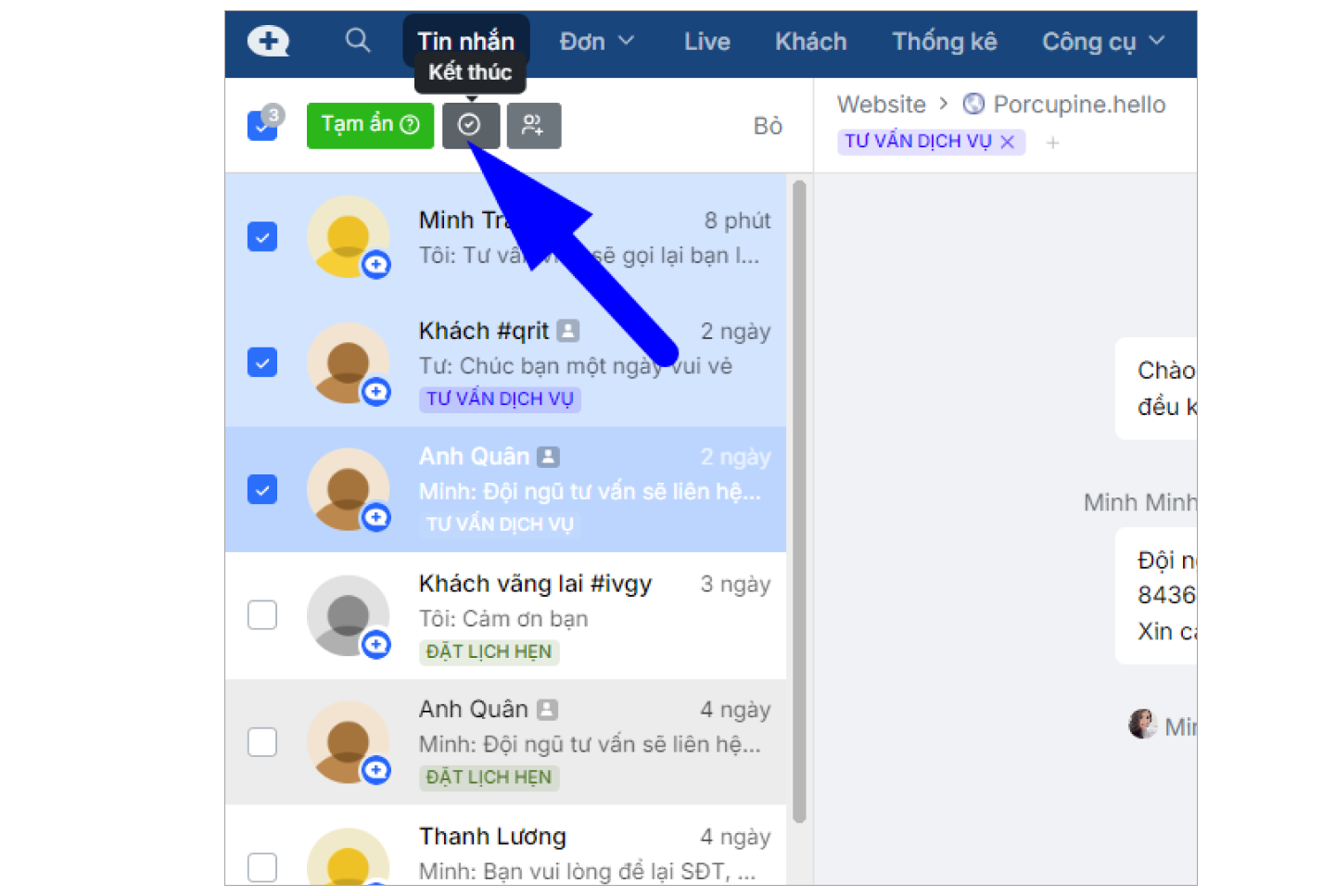Expand the Đơn dropdown menu
The width and height of the screenshot is (1335, 896).
pos(597,42)
